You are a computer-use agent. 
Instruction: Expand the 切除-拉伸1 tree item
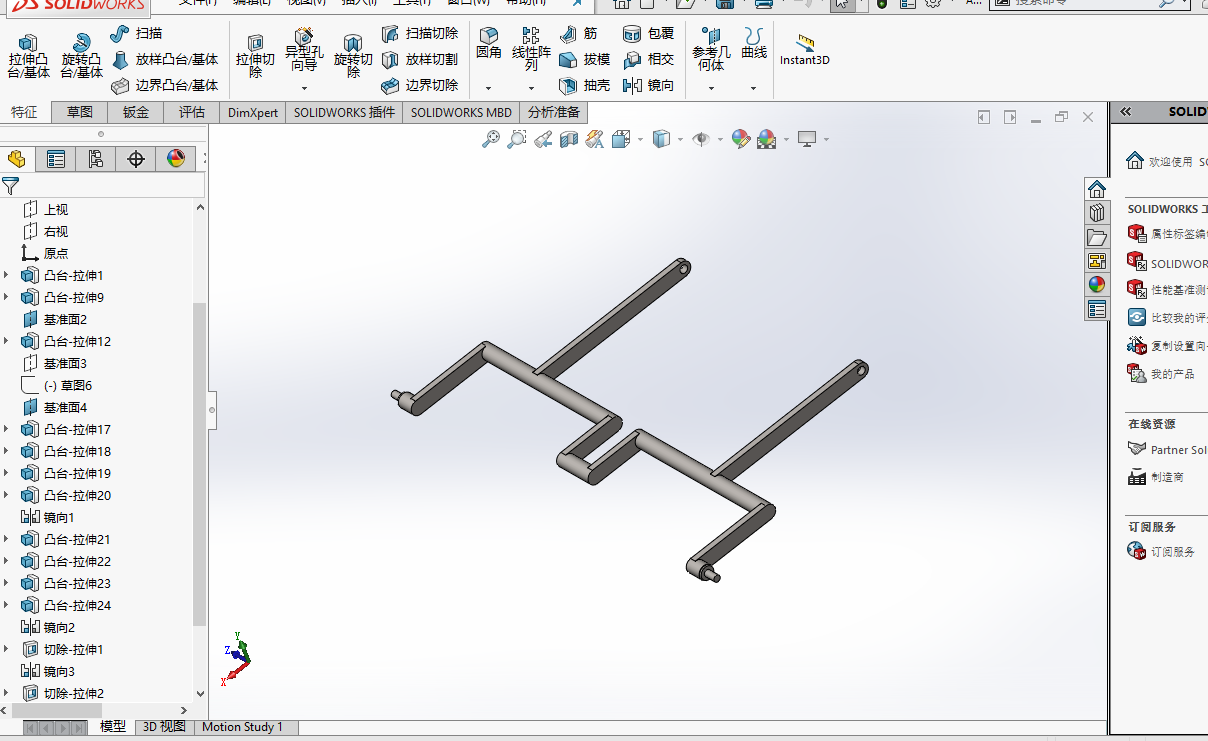click(x=7, y=649)
